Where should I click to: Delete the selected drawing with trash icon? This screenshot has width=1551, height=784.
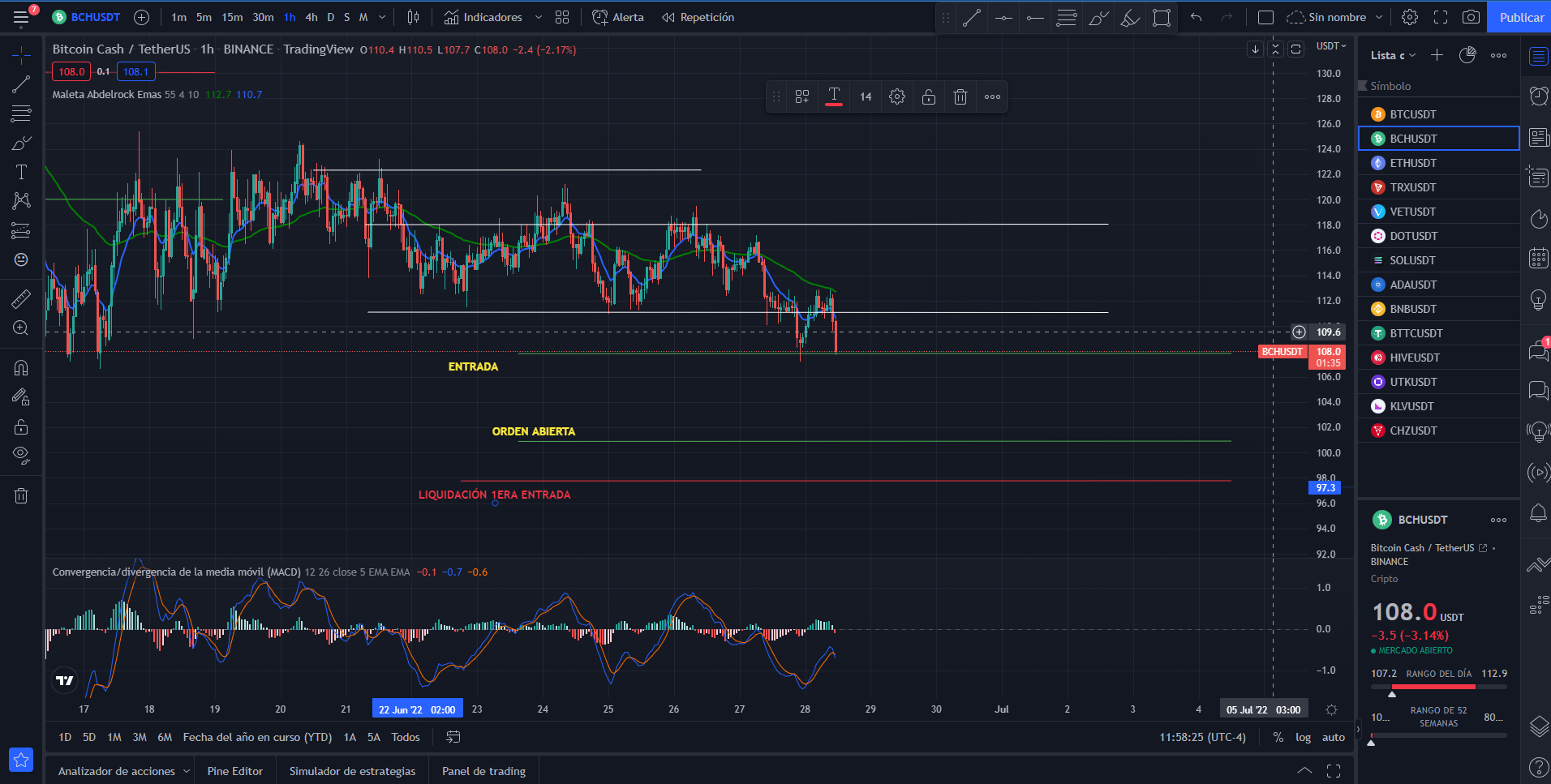pos(960,96)
